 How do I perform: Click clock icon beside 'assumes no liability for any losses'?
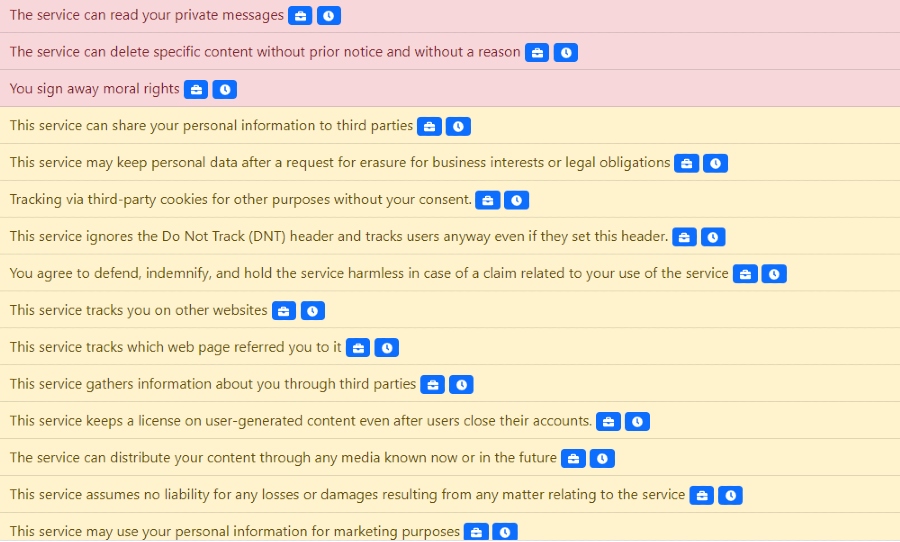(x=731, y=495)
